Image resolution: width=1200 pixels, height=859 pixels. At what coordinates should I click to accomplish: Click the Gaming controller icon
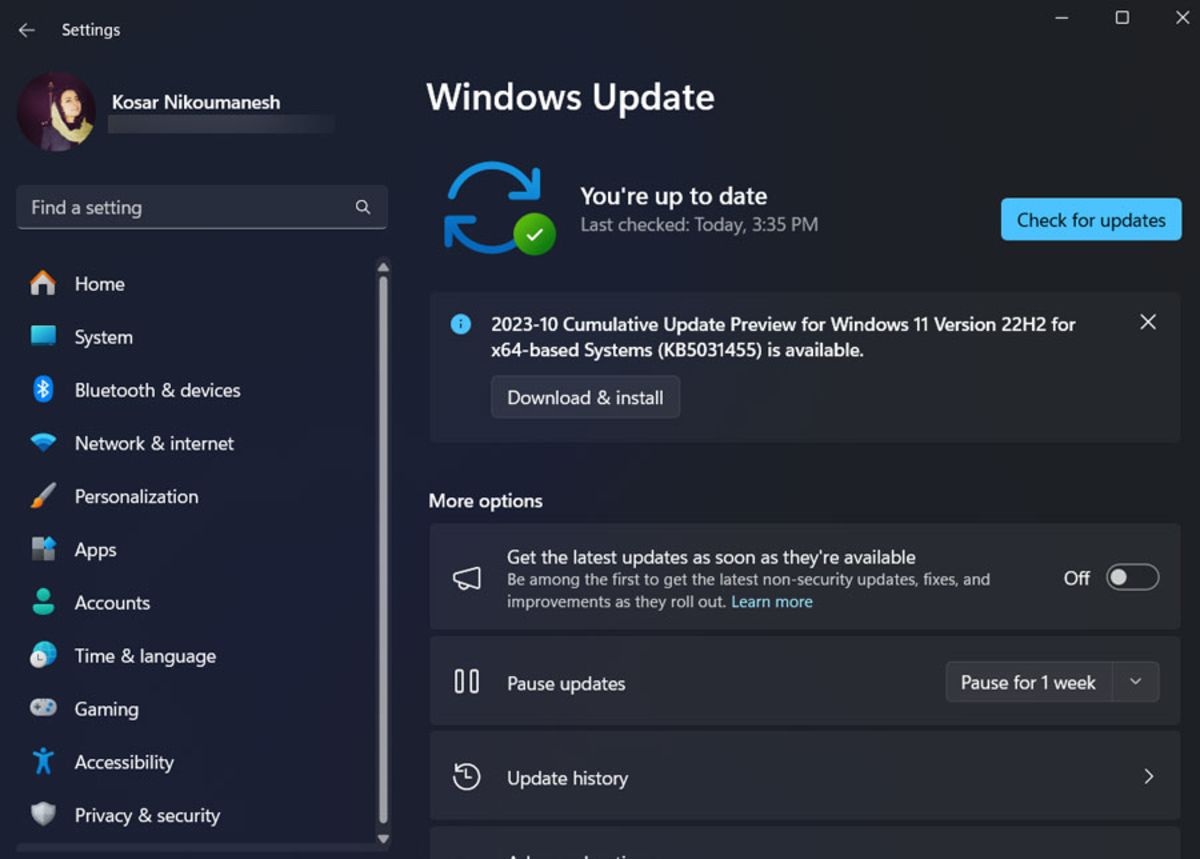pyautogui.click(x=43, y=708)
